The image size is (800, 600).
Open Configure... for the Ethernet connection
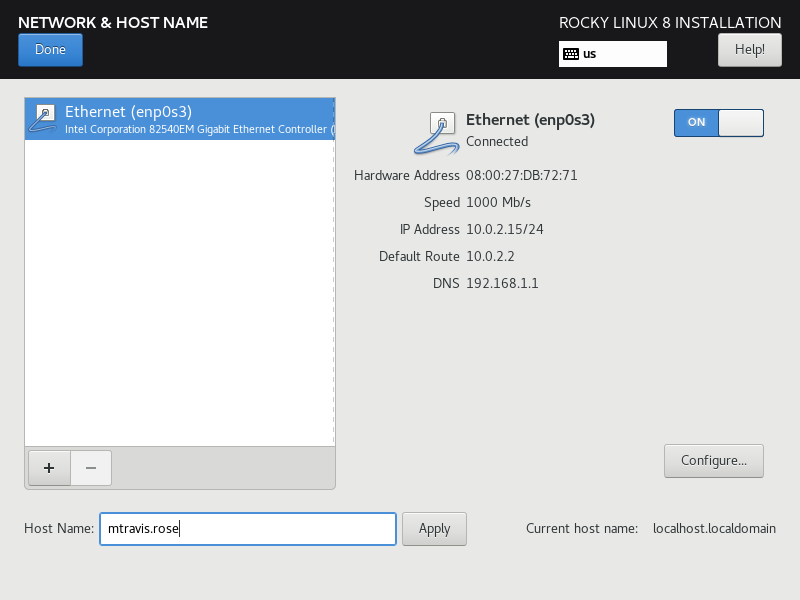point(713,461)
